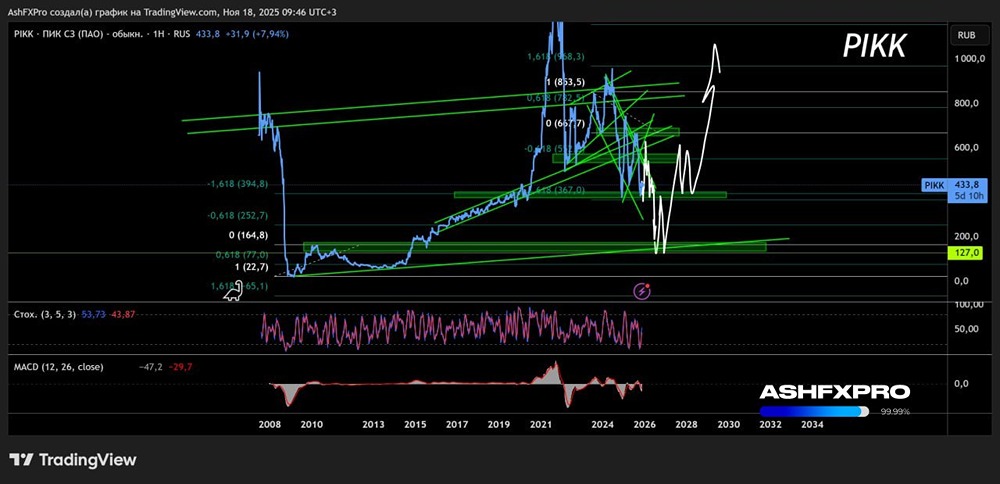Click the 100,00 Stochastic scale label

pos(968,304)
